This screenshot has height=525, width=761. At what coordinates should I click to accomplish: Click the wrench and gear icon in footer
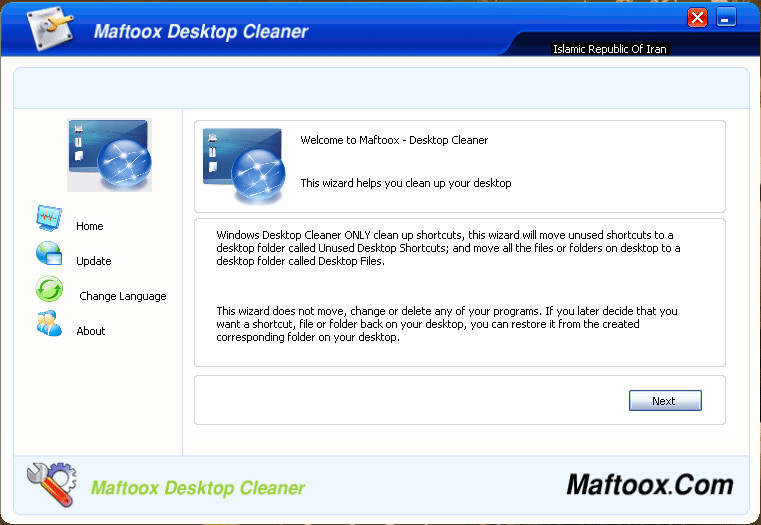tap(52, 485)
